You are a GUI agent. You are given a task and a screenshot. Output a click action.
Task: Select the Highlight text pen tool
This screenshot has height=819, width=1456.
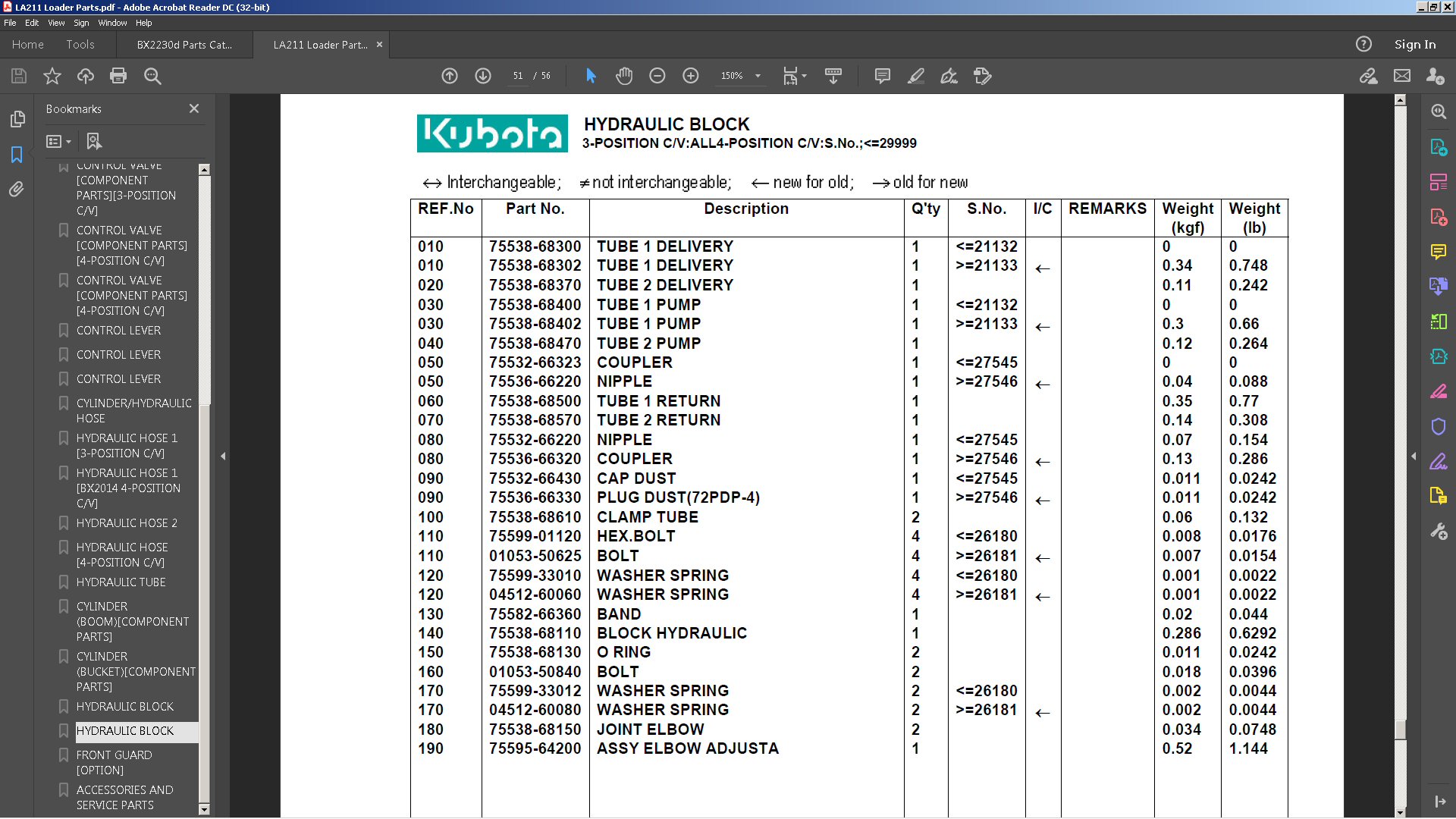coord(915,76)
